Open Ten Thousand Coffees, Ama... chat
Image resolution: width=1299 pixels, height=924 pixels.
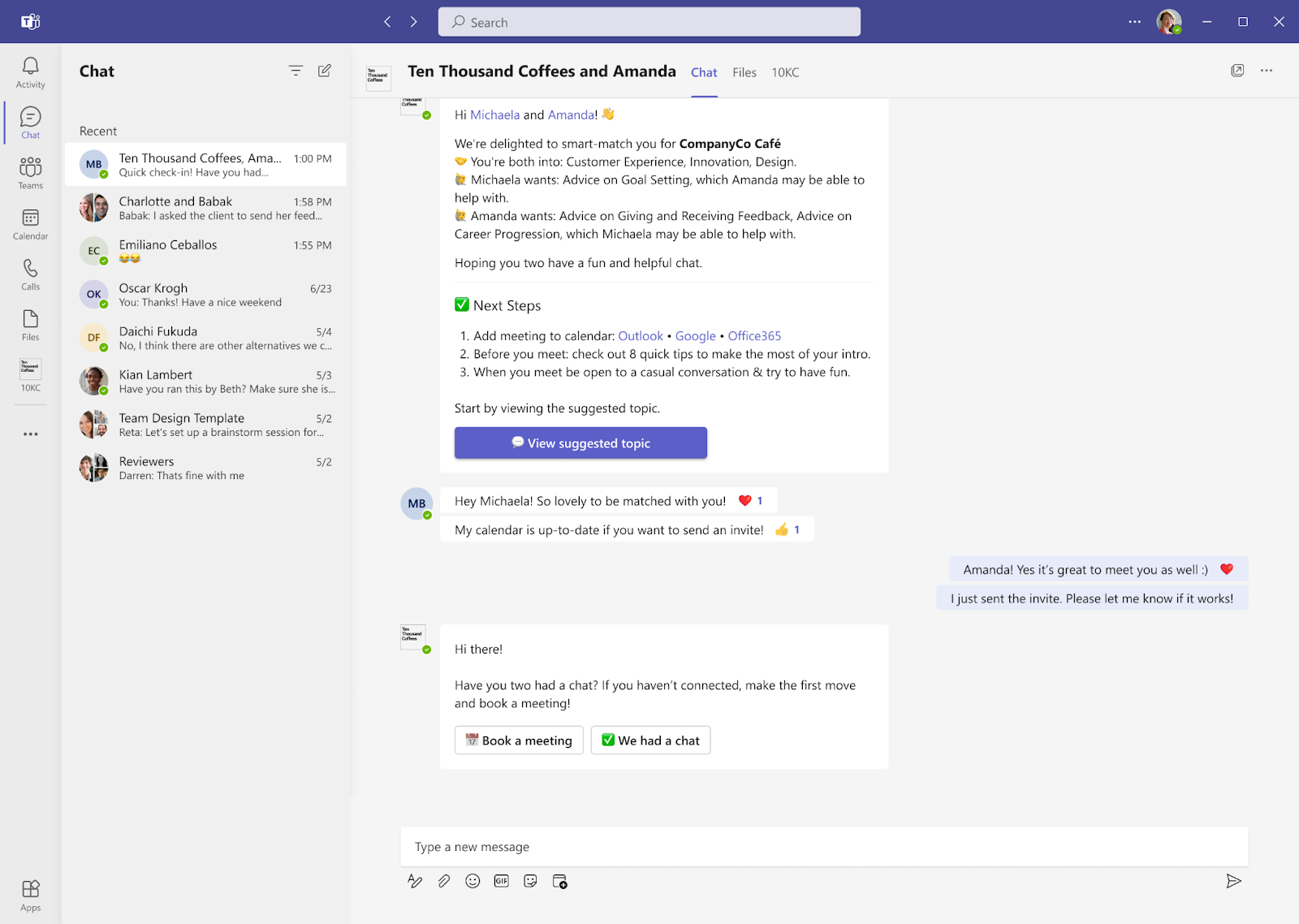click(205, 164)
